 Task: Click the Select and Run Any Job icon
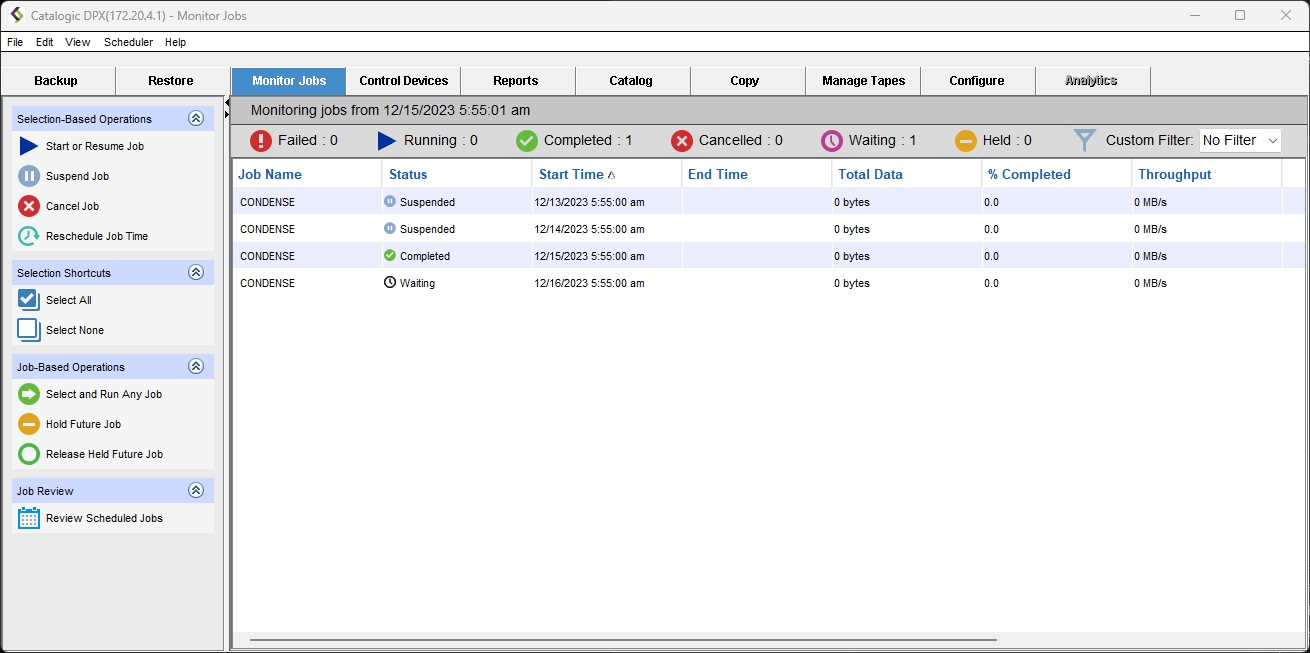click(x=29, y=394)
